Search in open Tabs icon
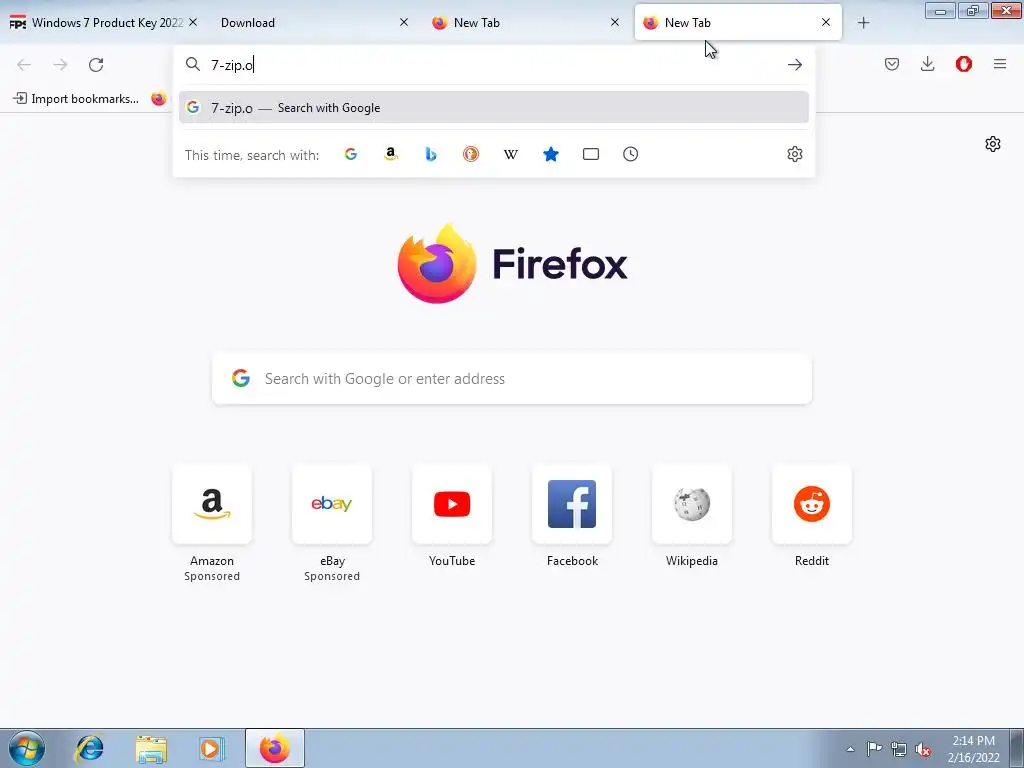The width and height of the screenshot is (1024, 768). point(590,154)
